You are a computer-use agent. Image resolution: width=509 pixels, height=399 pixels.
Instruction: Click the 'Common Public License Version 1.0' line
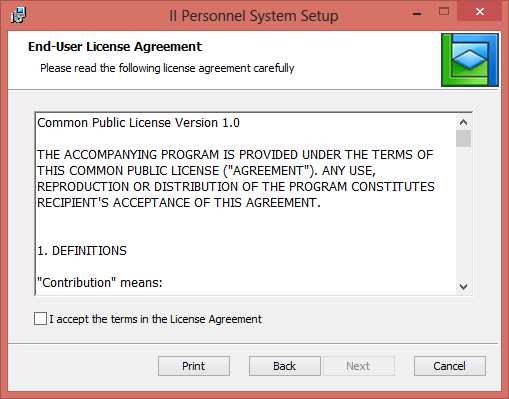138,123
